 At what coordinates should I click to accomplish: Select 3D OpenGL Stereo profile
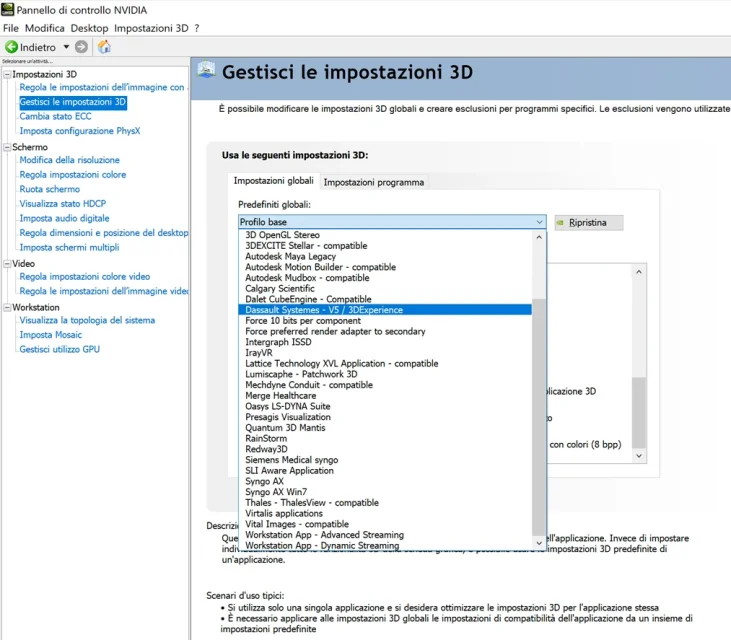tap(385, 235)
